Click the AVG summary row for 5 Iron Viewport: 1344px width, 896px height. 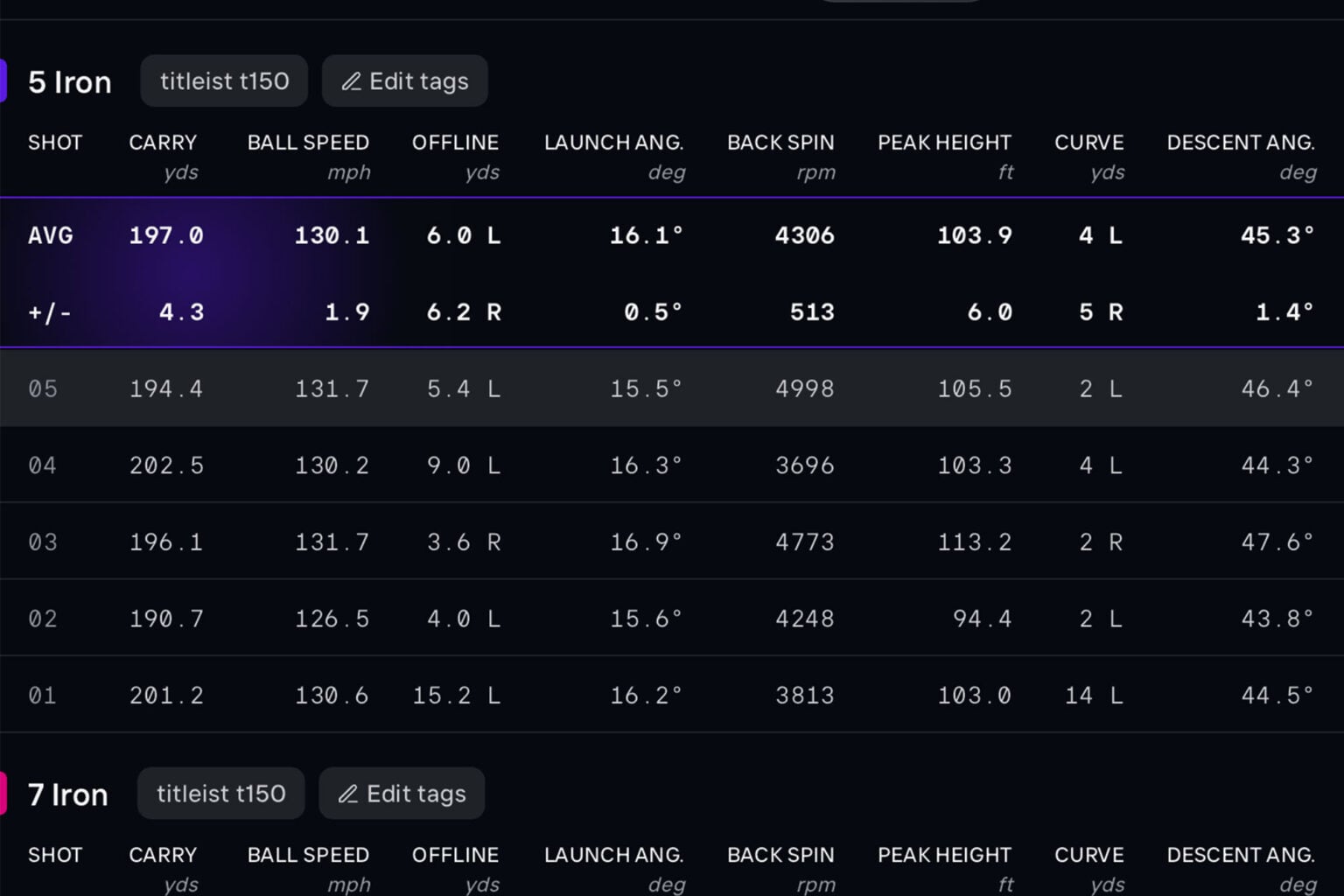pos(672,235)
